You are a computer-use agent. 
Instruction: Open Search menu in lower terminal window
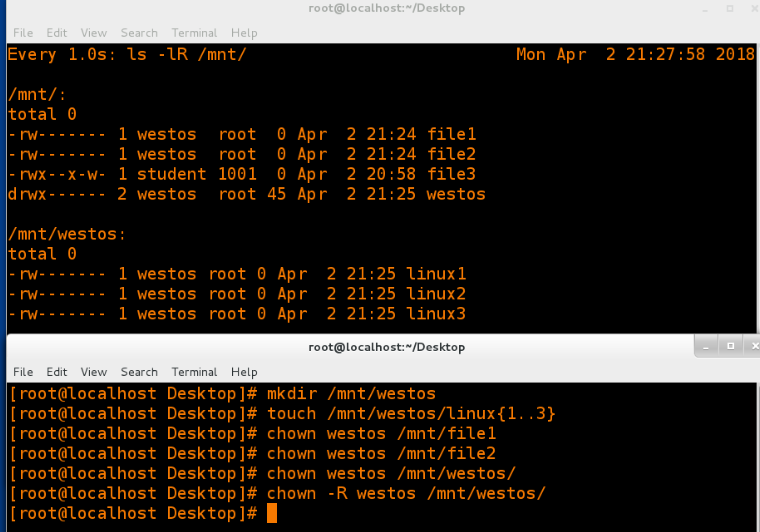[139, 372]
